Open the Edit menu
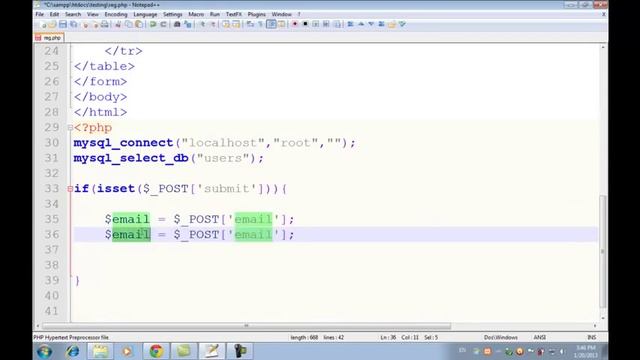 [x=54, y=14]
